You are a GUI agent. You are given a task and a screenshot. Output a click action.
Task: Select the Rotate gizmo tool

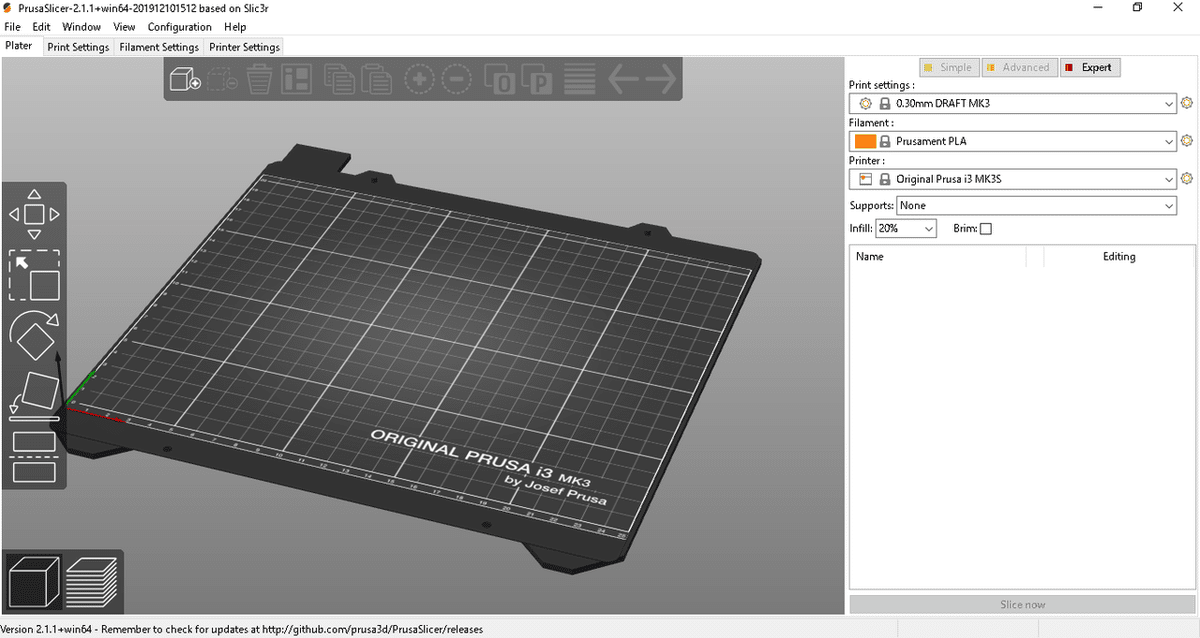click(x=34, y=336)
